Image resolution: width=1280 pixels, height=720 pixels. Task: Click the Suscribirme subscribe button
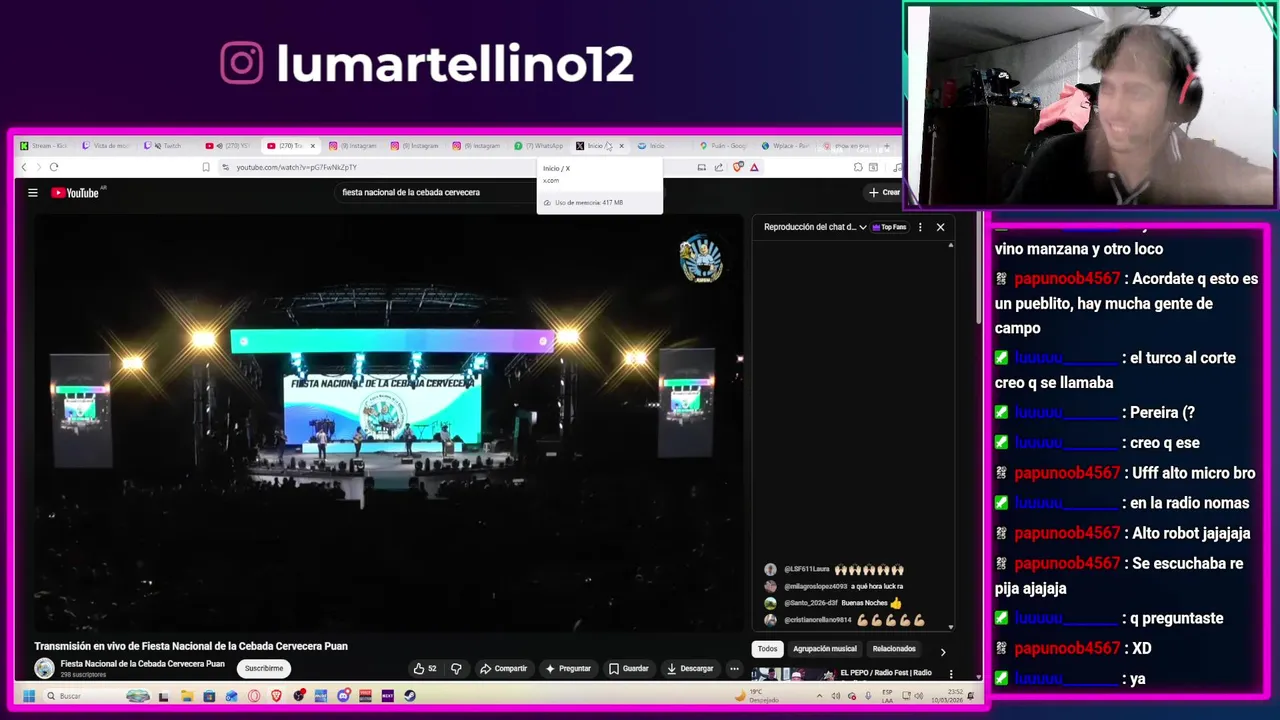[264, 668]
